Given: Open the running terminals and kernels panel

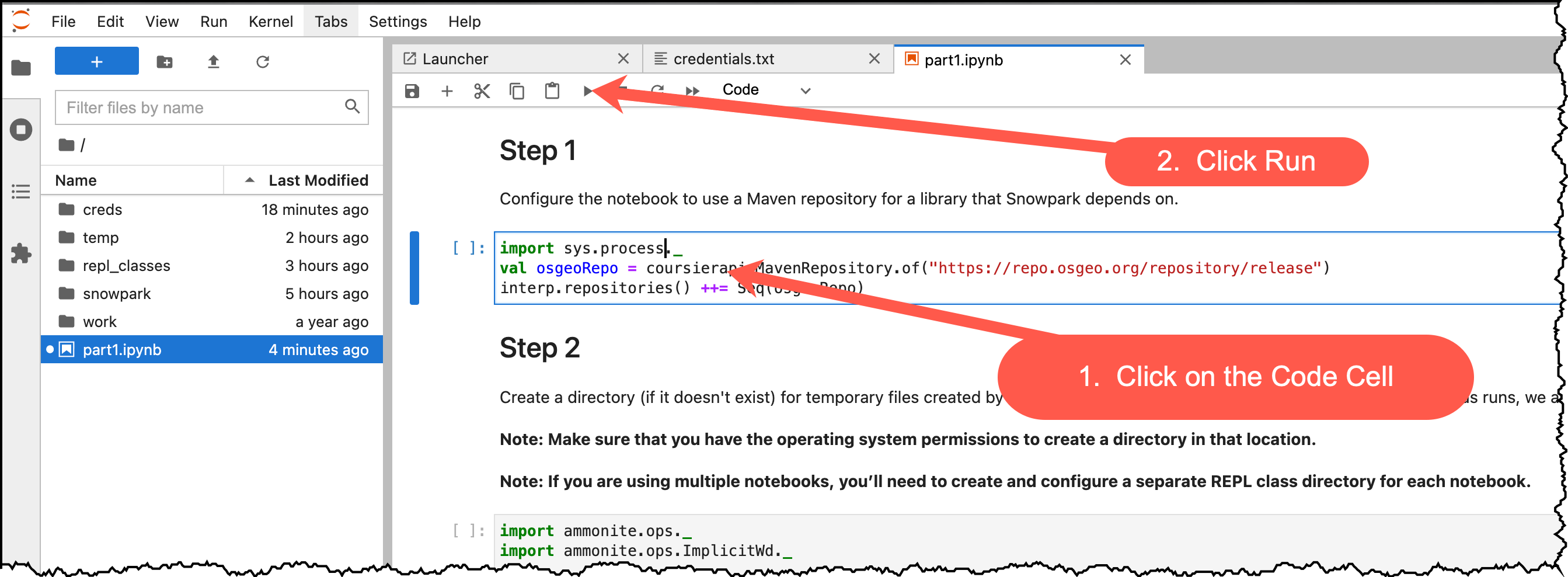Looking at the screenshot, I should coord(20,129).
